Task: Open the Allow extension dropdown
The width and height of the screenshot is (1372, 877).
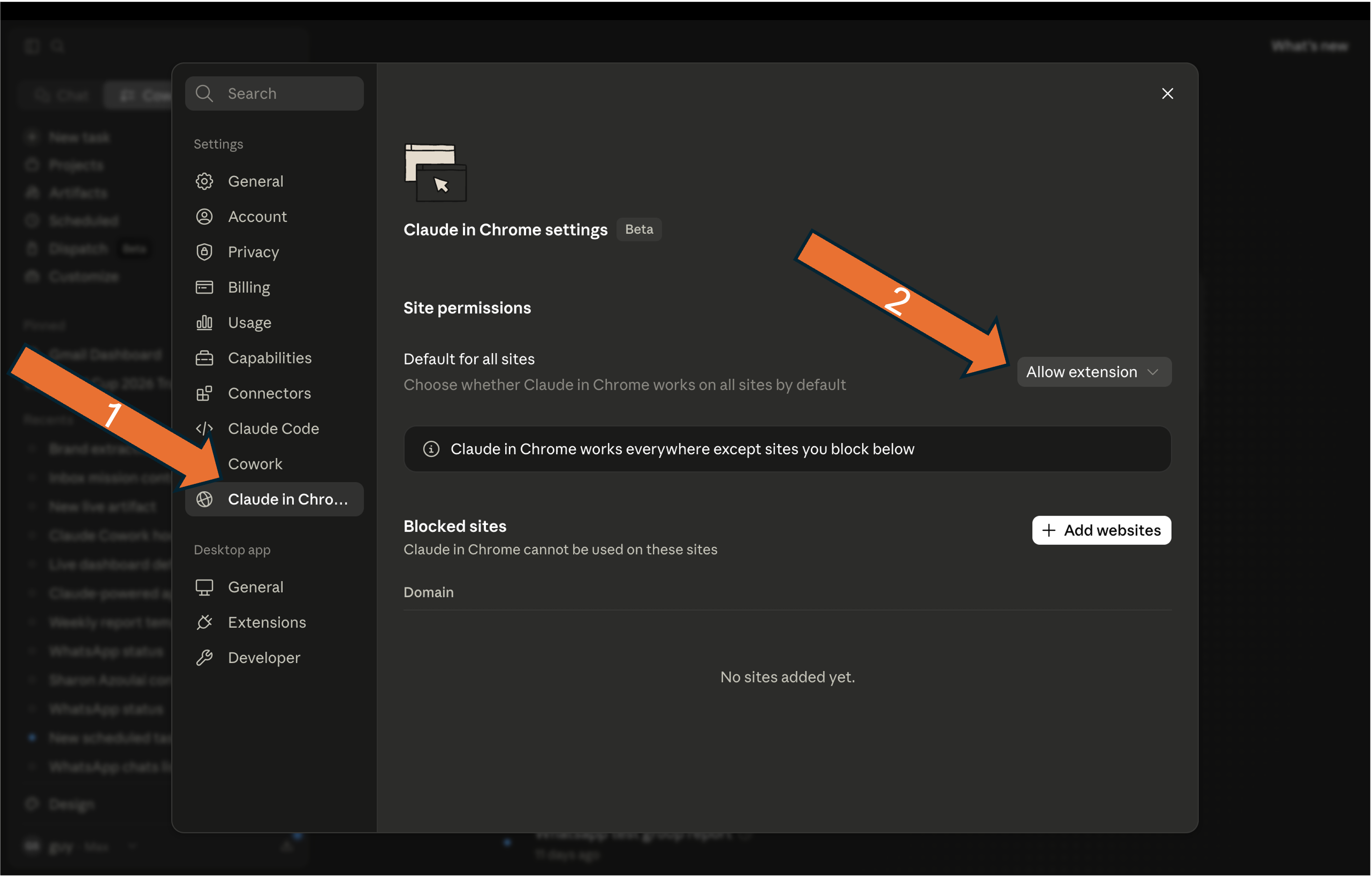Action: click(1094, 372)
